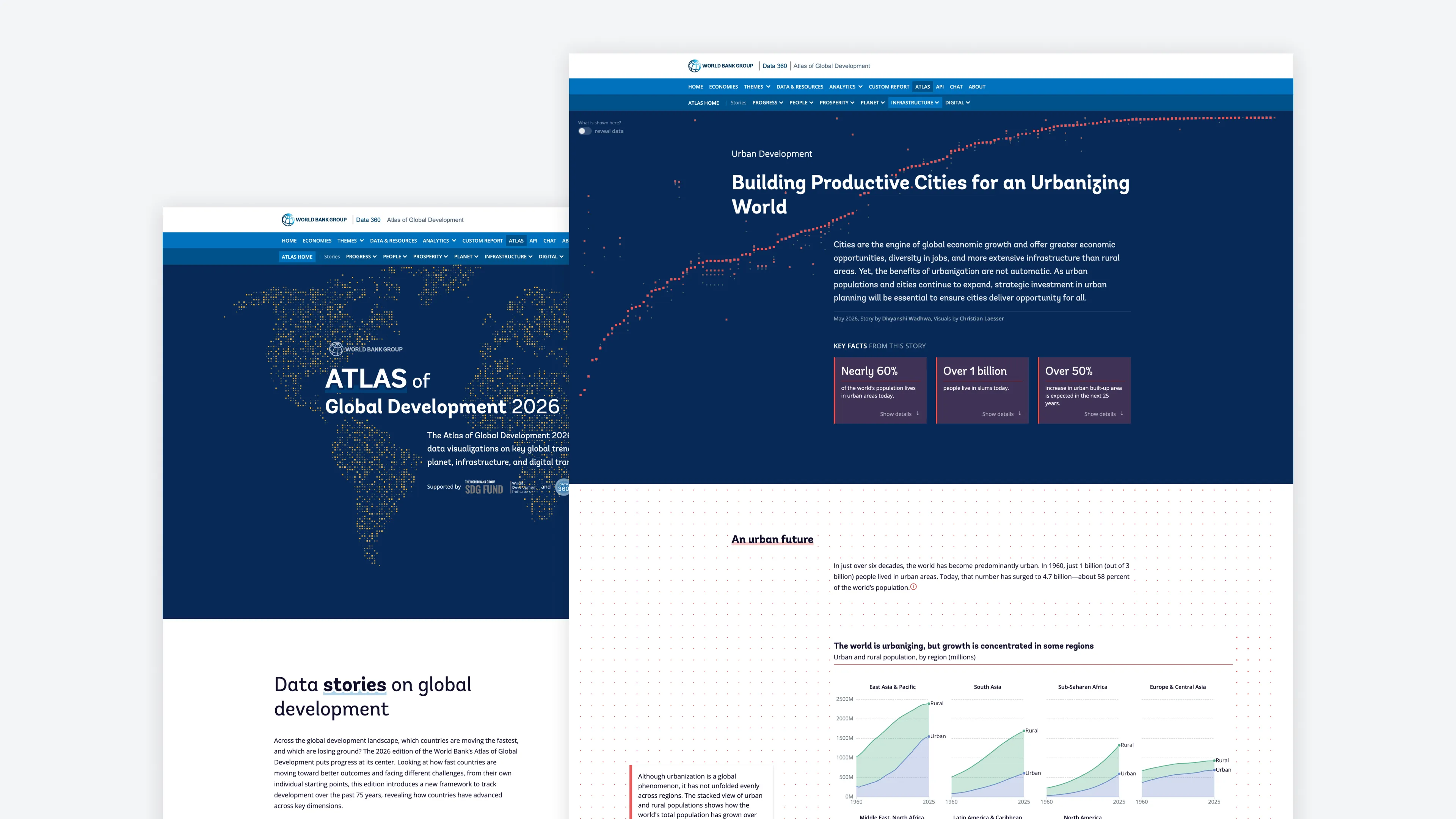
Task: Click Atlas of Global Development, left header
Action: pyautogui.click(x=425, y=220)
